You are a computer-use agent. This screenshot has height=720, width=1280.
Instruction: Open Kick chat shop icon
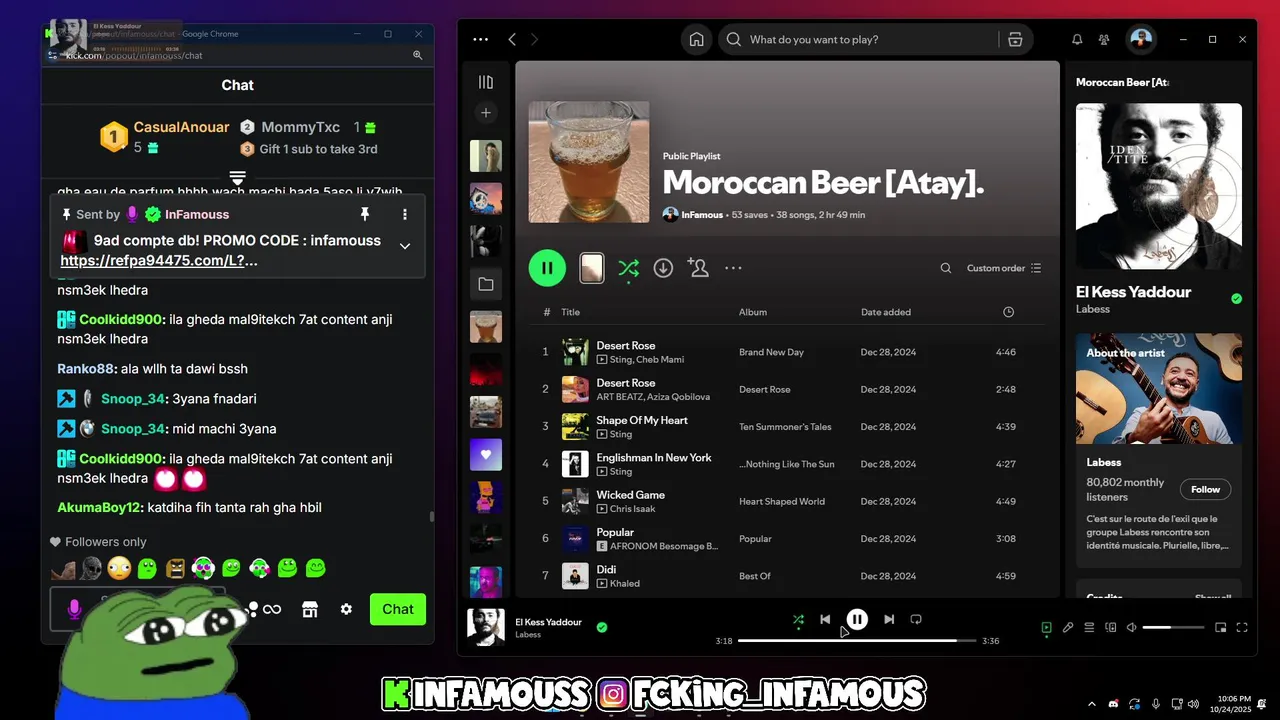[310, 609]
